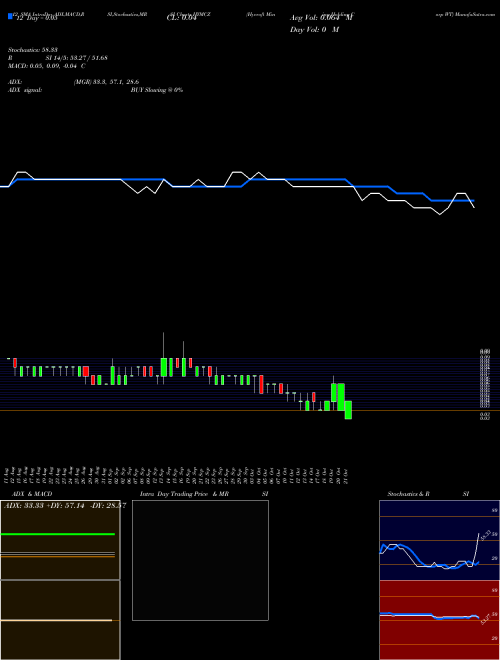Click the '21 Oct' last date label
Image resolution: width=500 pixels, height=660 pixels.
[346, 476]
